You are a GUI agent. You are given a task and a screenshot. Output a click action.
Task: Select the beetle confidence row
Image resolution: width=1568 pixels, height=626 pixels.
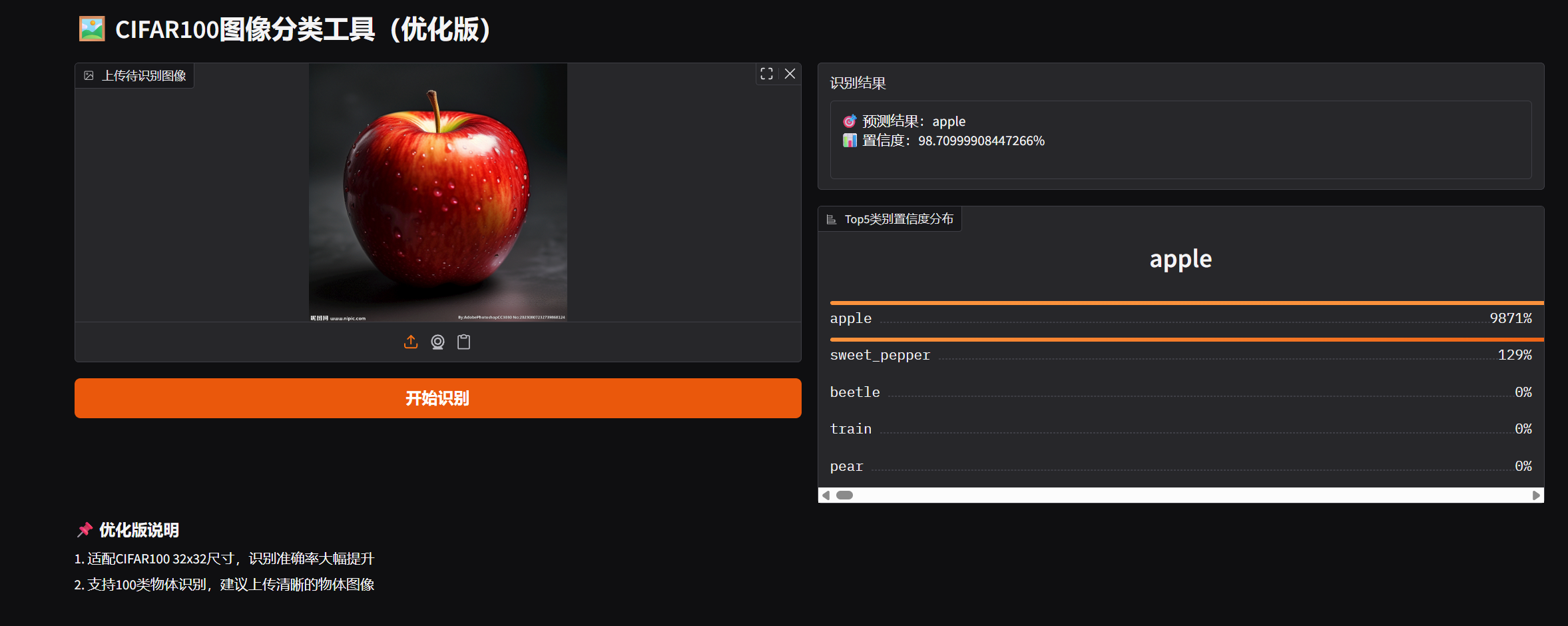[x=1180, y=392]
